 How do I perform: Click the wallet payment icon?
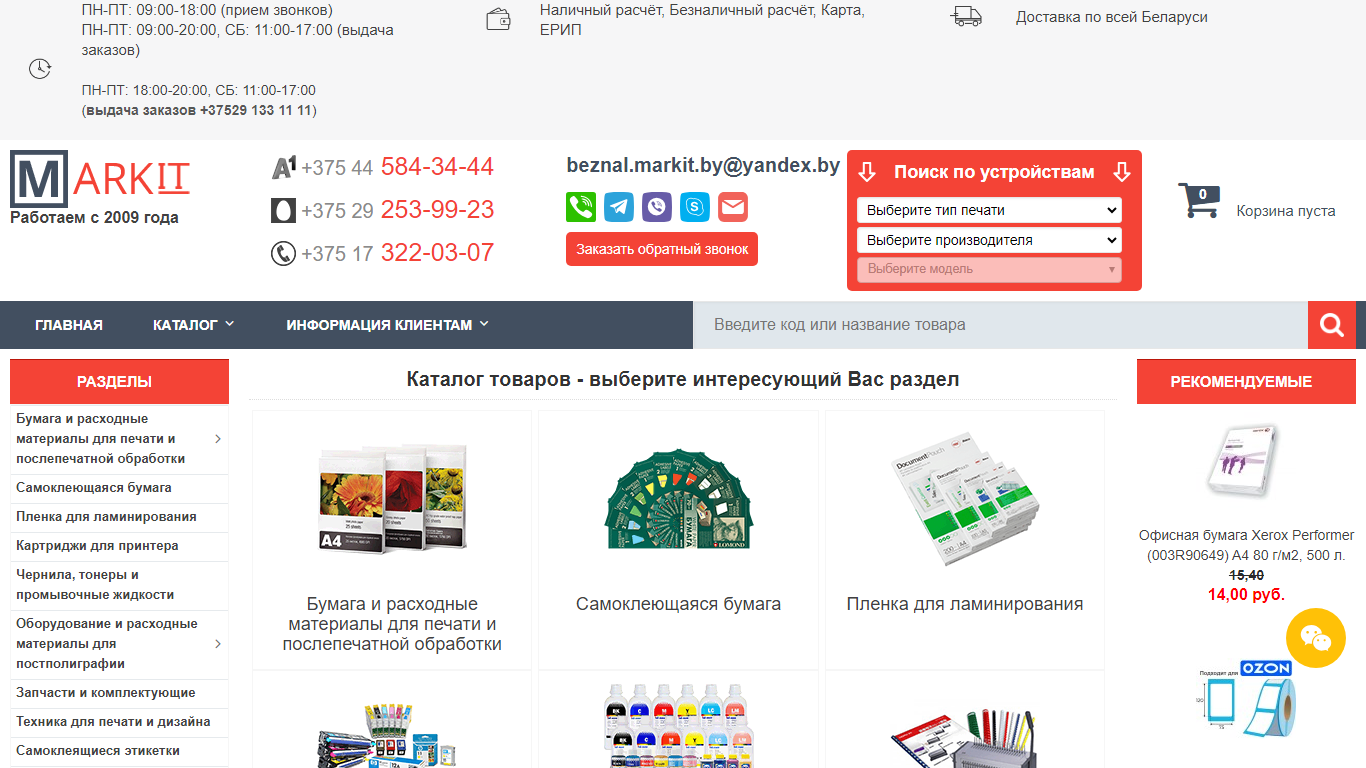coord(498,19)
